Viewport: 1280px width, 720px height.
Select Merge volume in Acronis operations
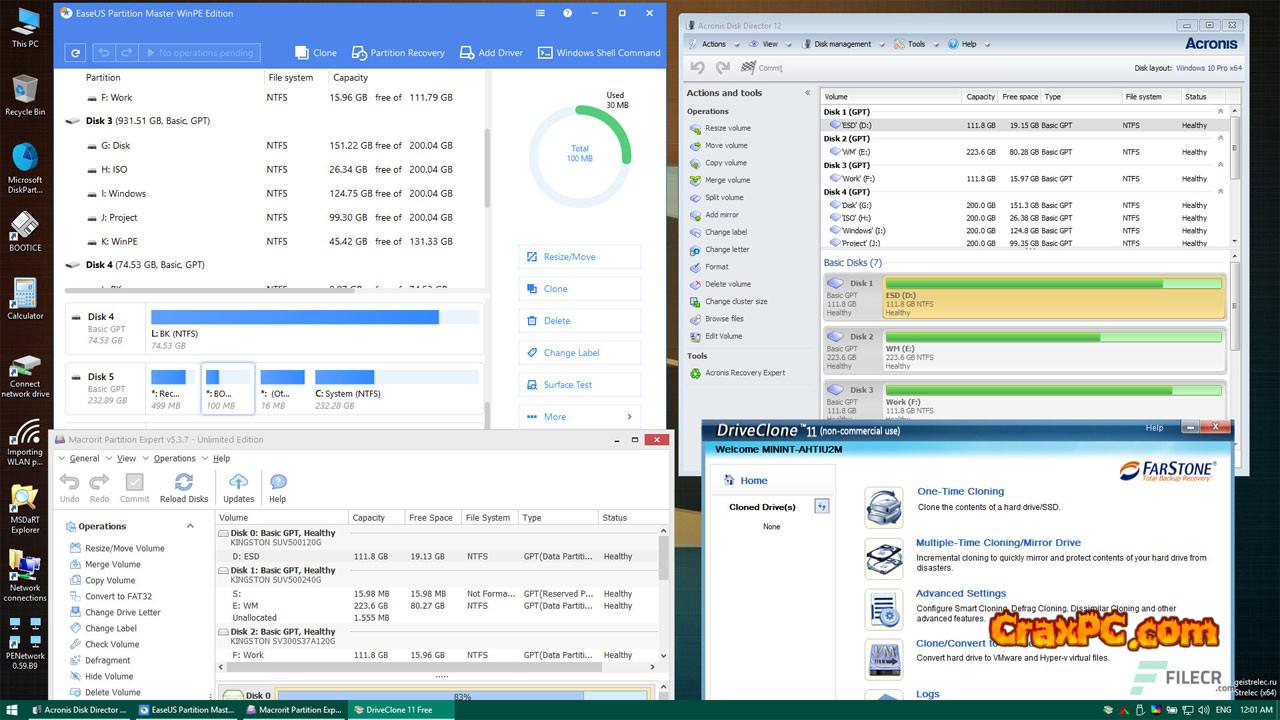727,180
